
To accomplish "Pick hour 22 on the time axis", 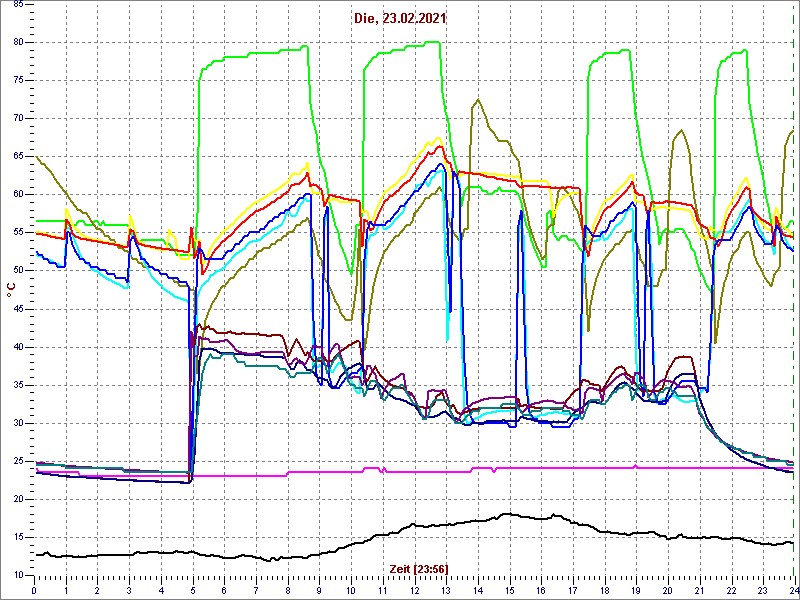I will click(731, 590).
